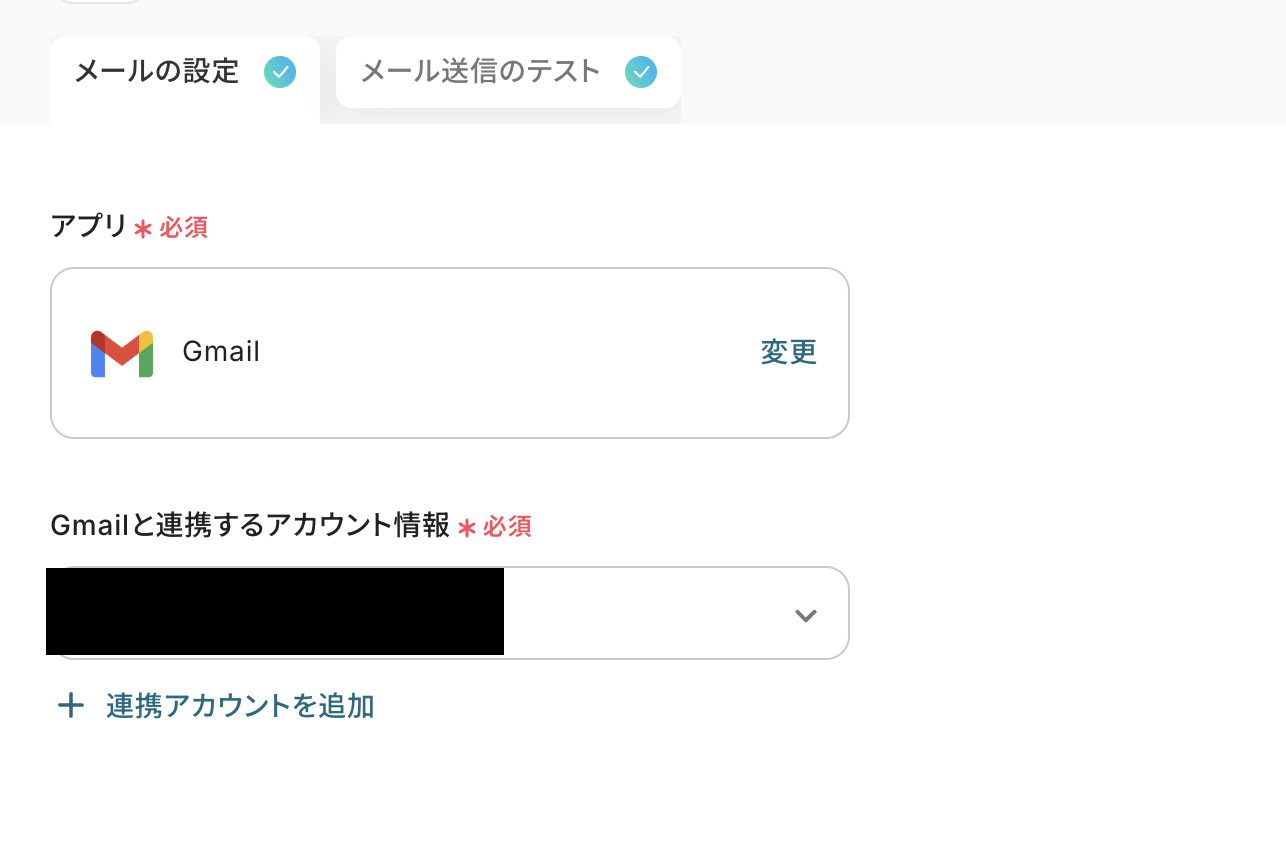Click the blank part of the account dropdown
1286x850 pixels.
645,613
